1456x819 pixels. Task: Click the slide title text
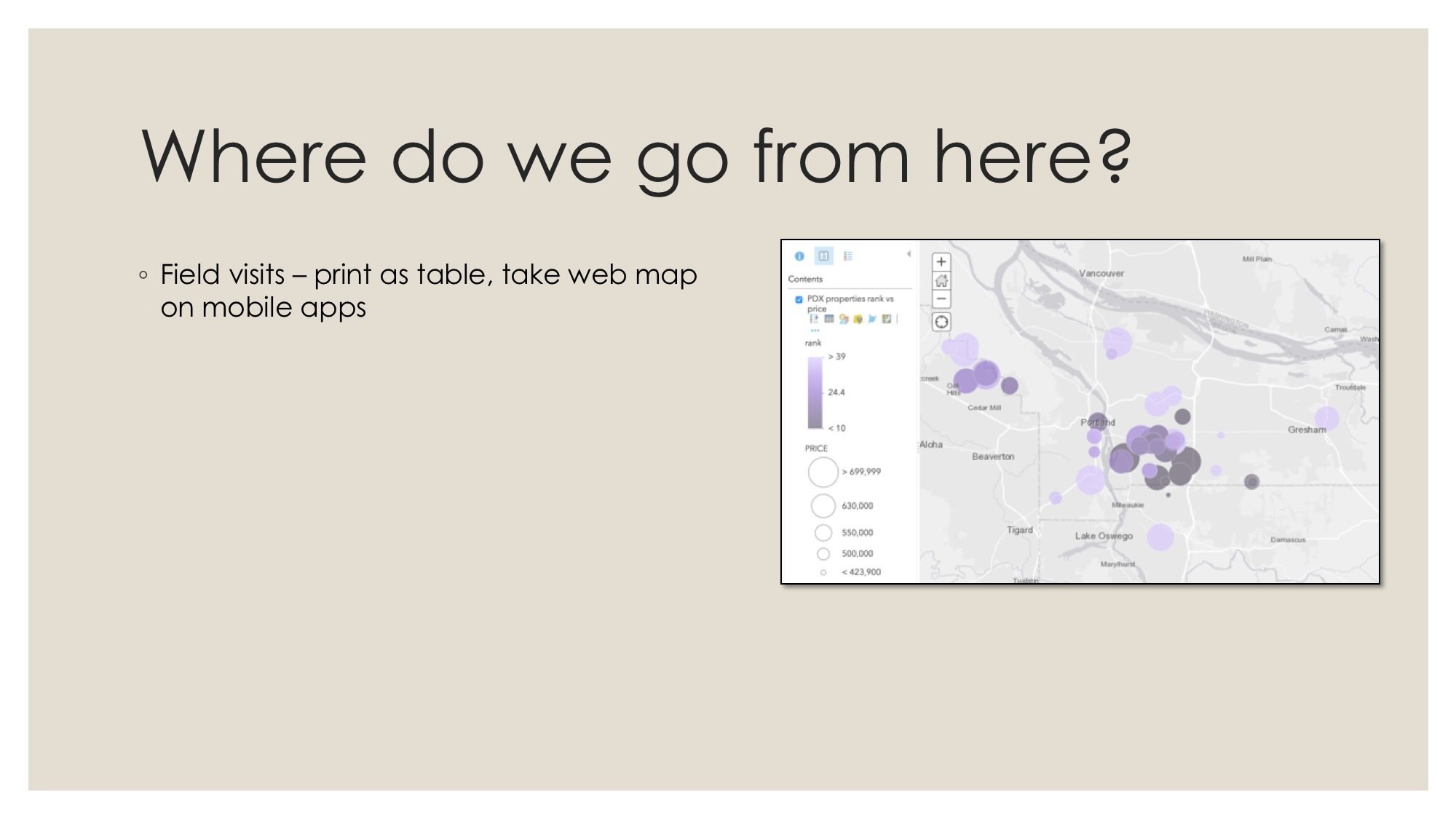tap(636, 157)
